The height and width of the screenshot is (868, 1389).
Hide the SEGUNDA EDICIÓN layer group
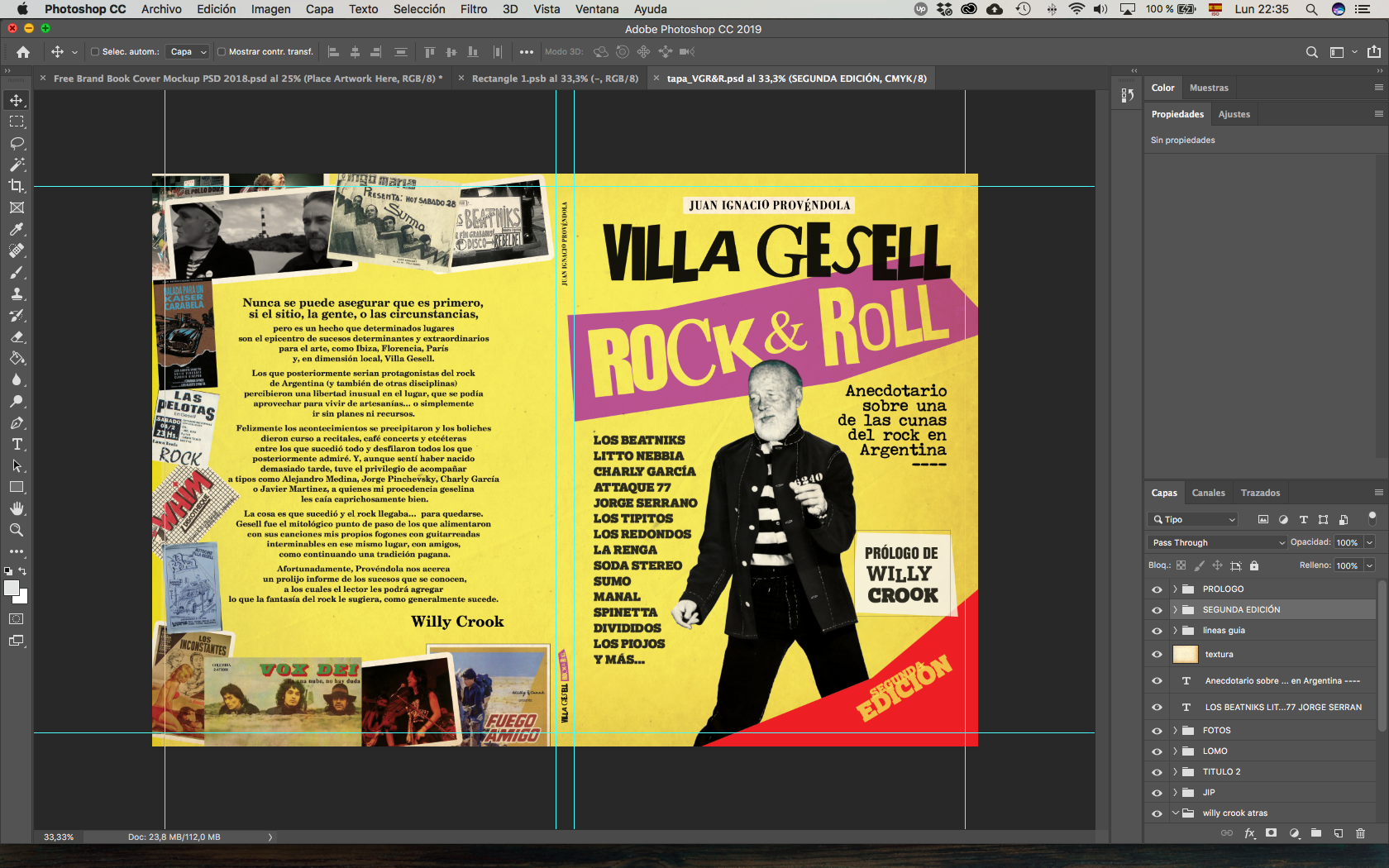1157,610
